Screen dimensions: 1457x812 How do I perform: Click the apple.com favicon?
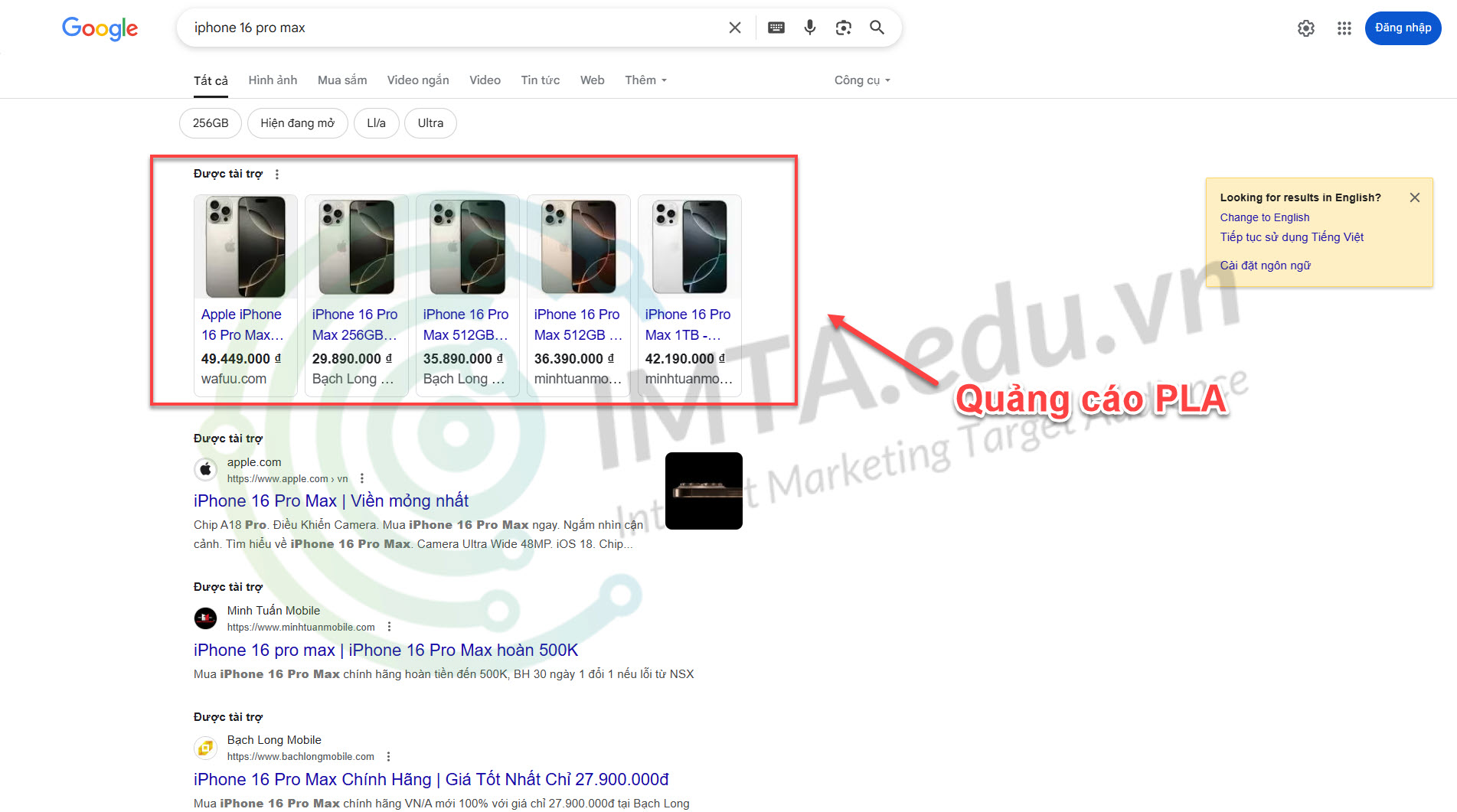206,469
